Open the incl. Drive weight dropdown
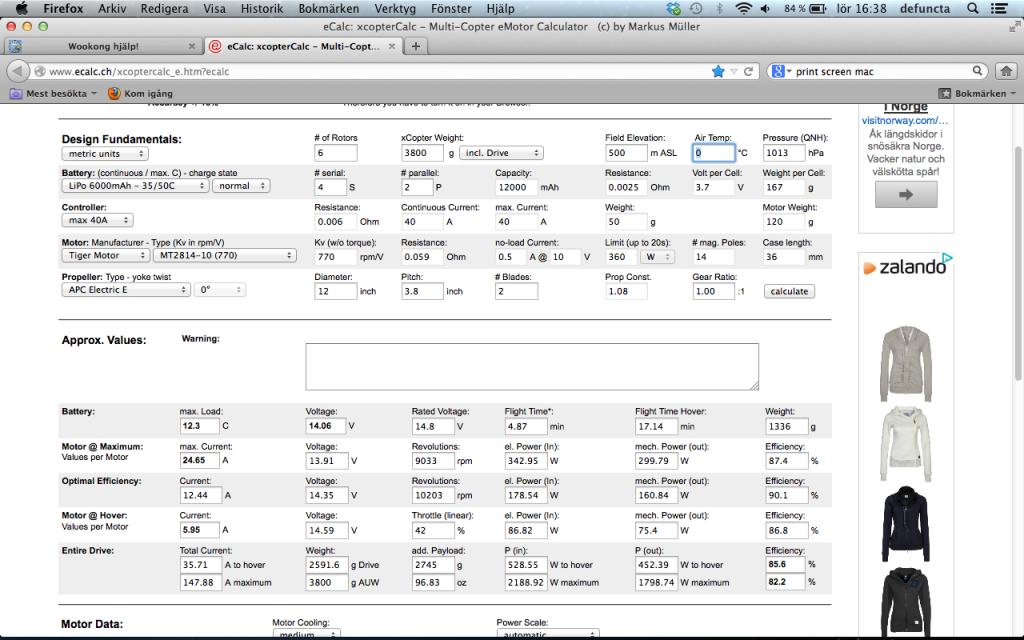The image size is (1024, 640). [501, 153]
